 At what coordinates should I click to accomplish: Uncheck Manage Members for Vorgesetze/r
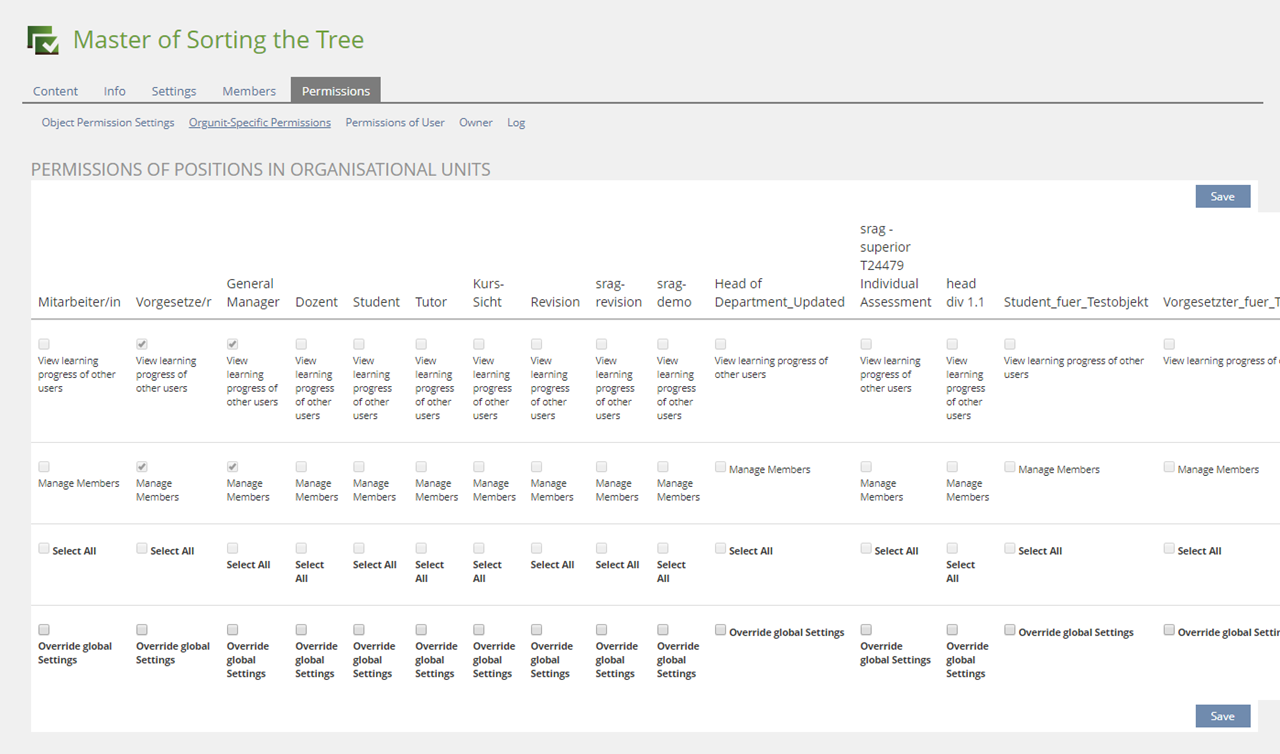point(142,467)
